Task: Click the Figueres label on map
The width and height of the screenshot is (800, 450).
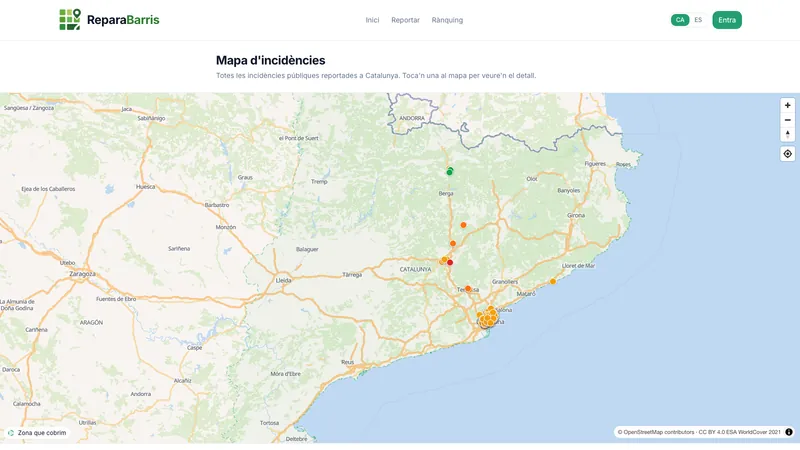Action: [x=595, y=164]
